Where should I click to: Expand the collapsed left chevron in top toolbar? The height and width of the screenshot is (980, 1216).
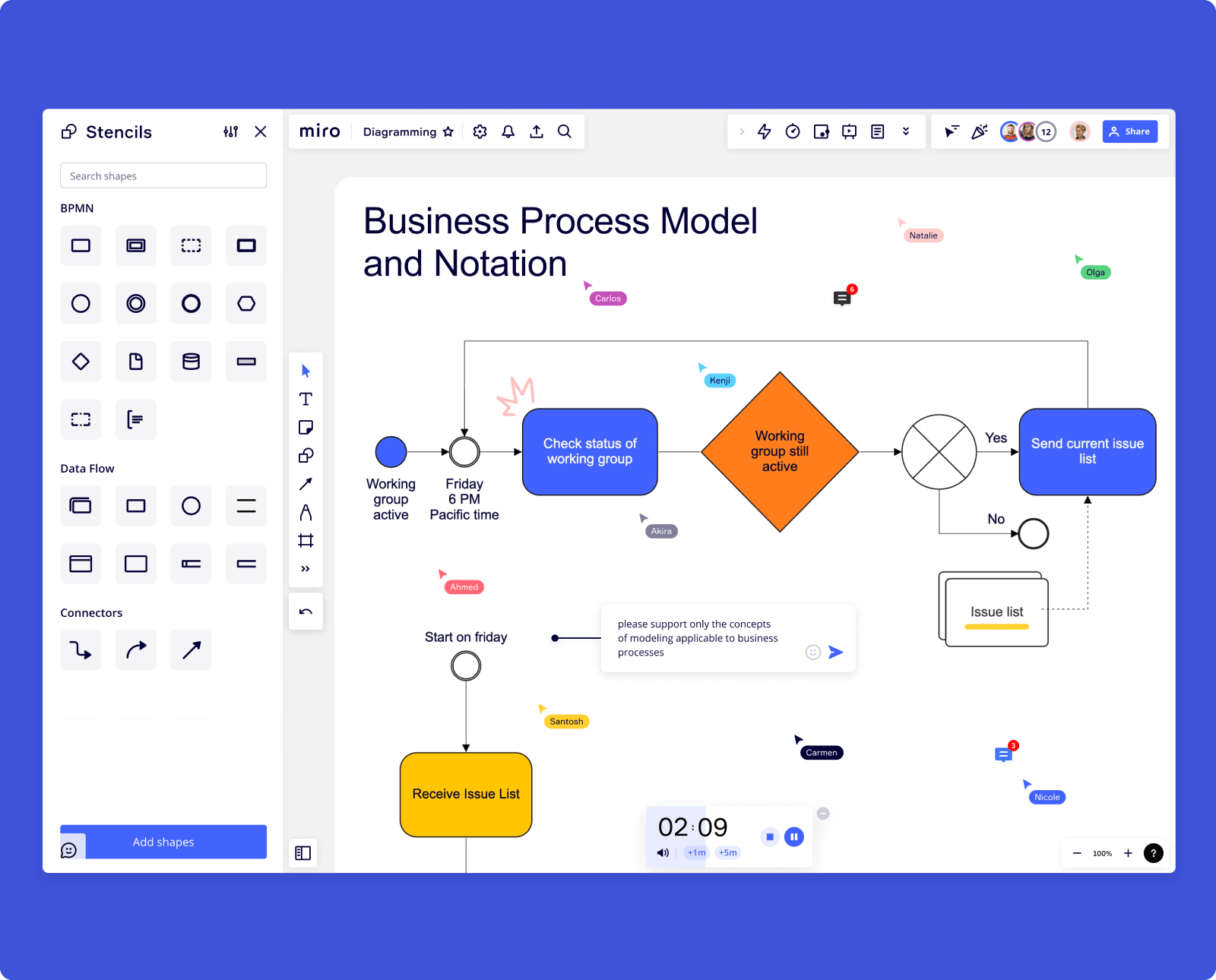[x=742, y=131]
